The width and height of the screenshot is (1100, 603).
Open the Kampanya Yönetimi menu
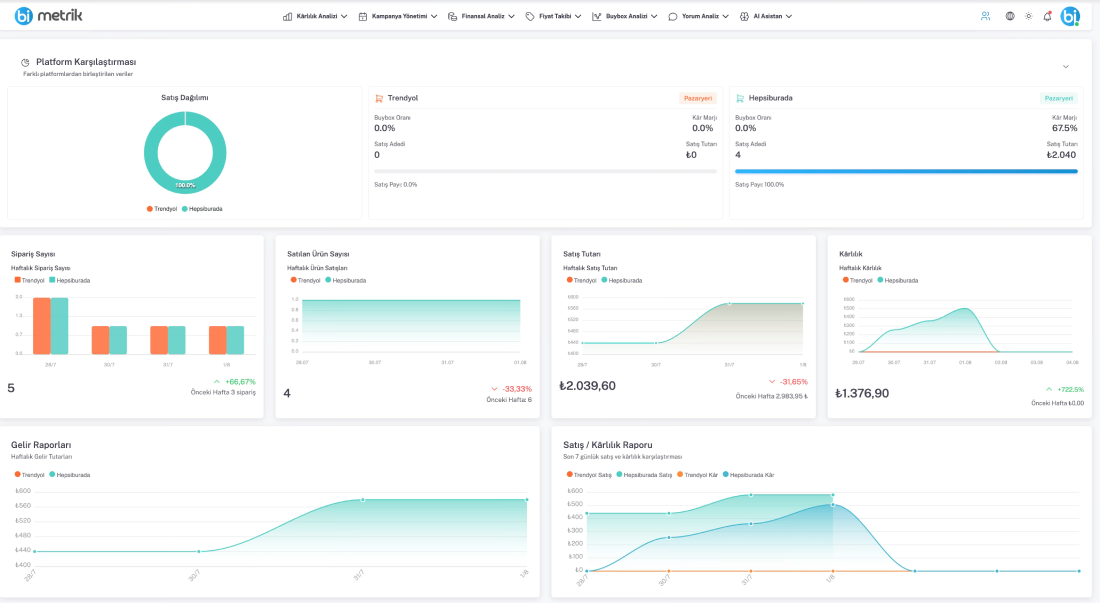coord(398,16)
